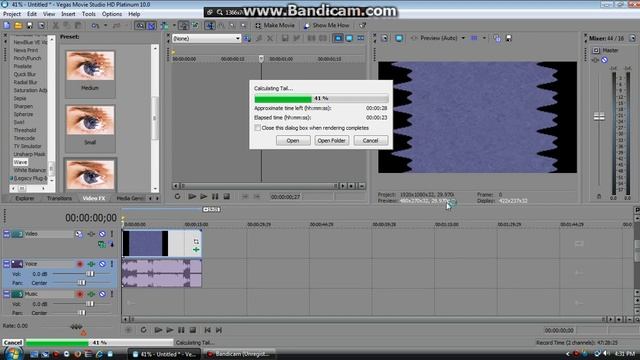Open the Insert menu
The image size is (640, 360).
click(x=68, y=14)
